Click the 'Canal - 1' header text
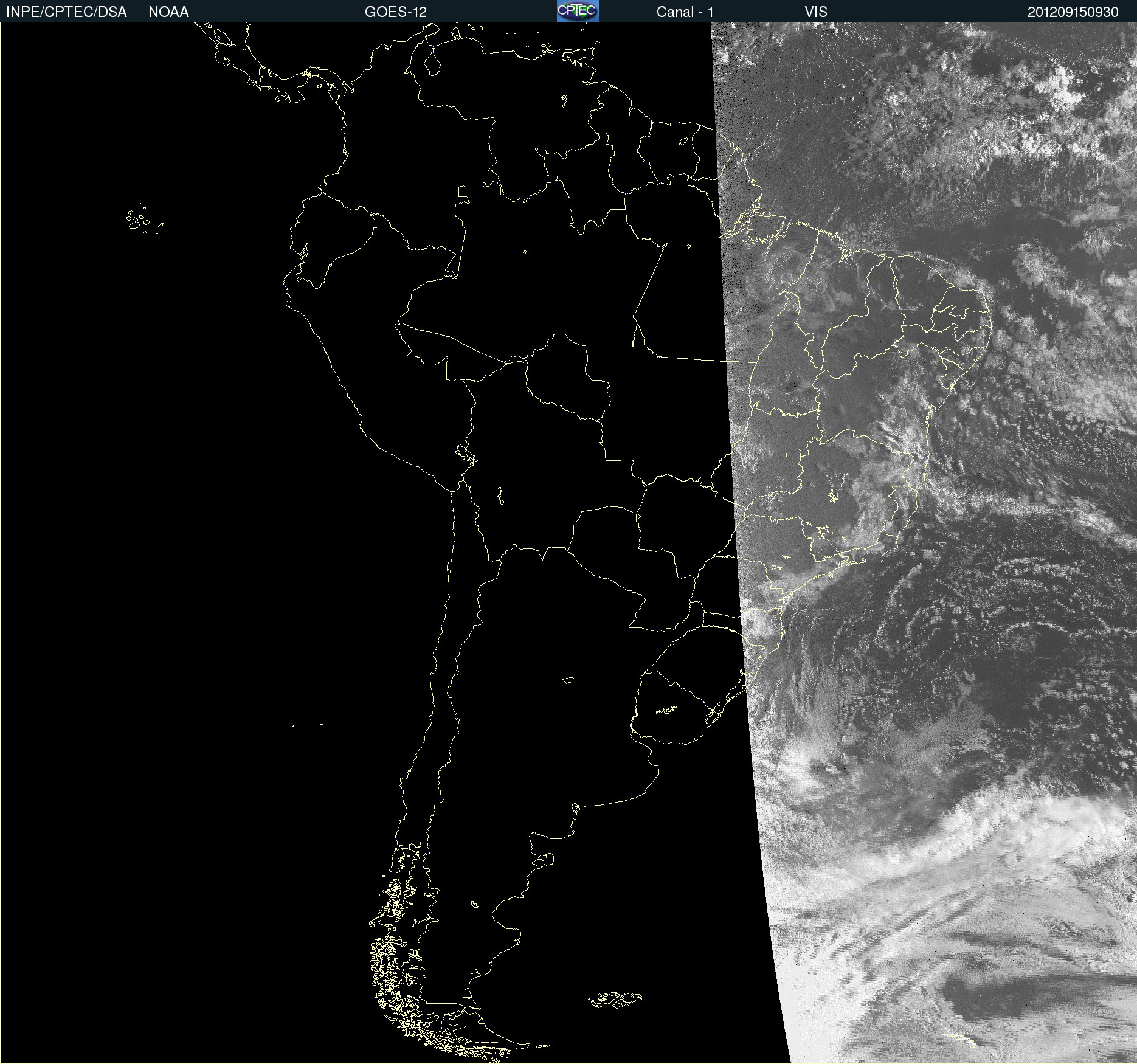 tap(685, 12)
